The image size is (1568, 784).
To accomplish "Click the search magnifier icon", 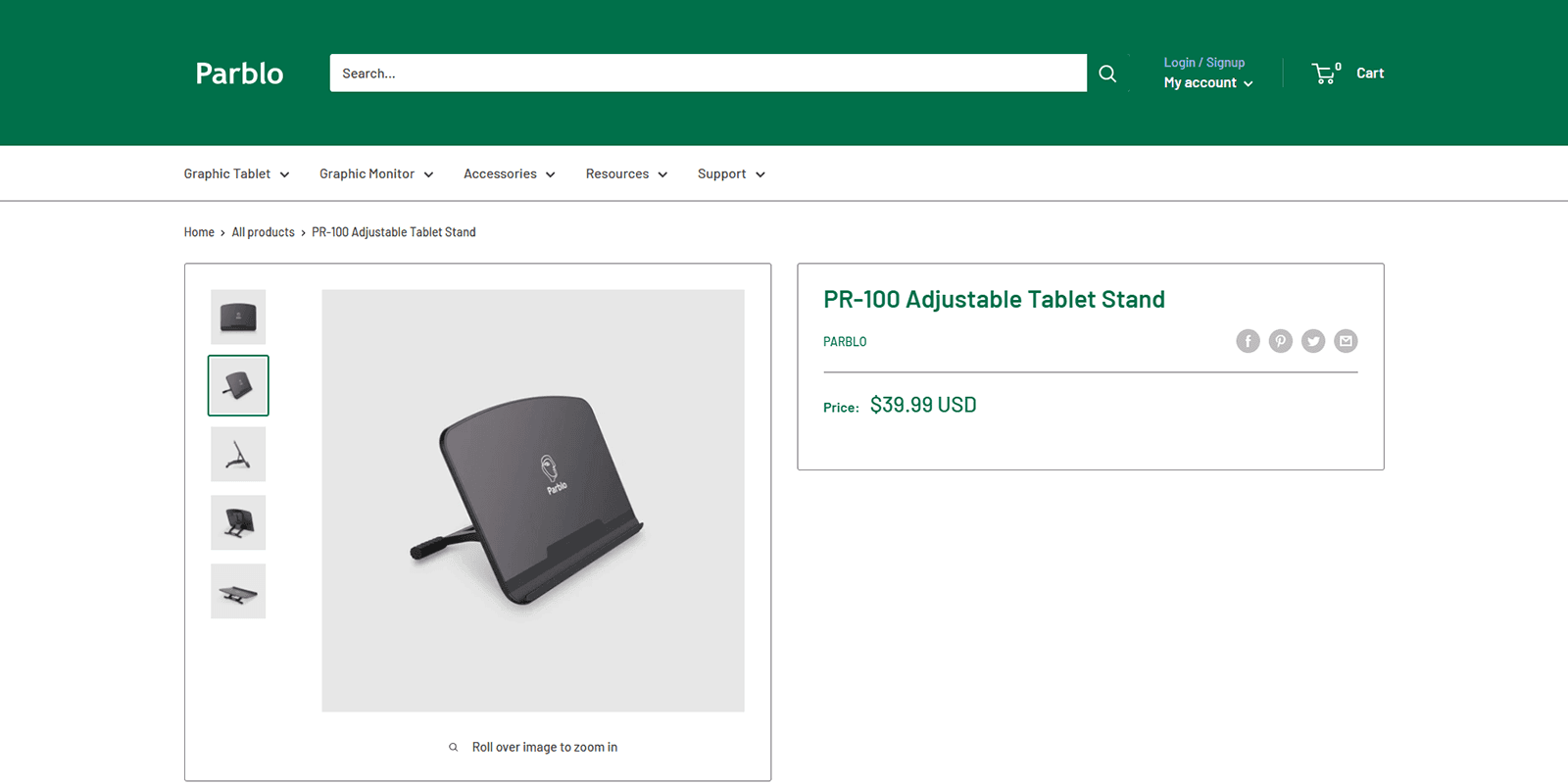I will pyautogui.click(x=1107, y=73).
